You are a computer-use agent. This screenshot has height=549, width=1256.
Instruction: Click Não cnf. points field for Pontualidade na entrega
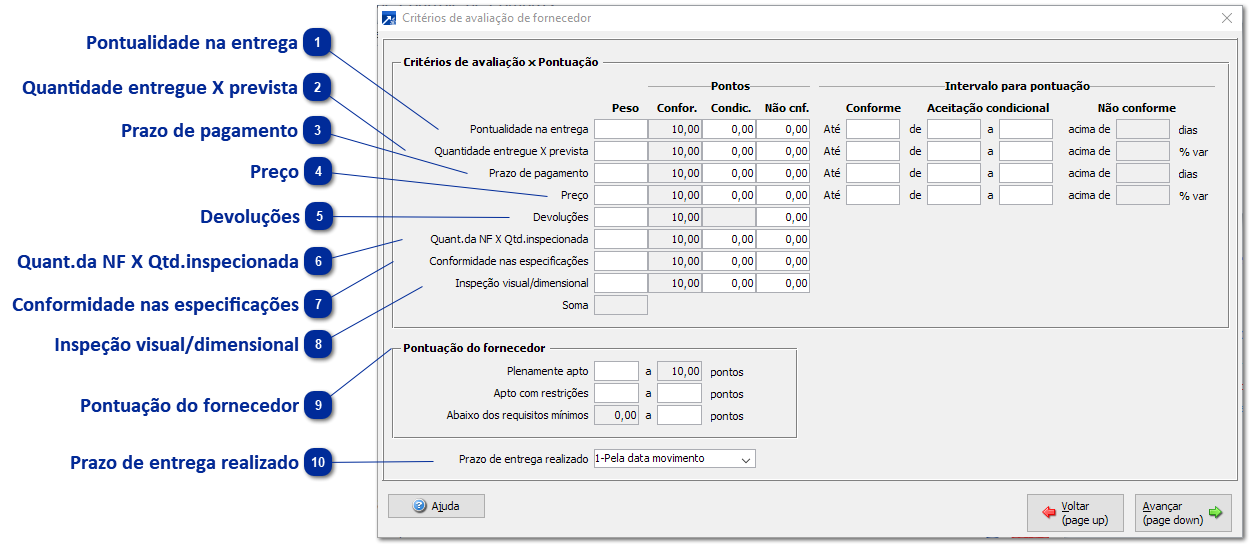point(783,129)
